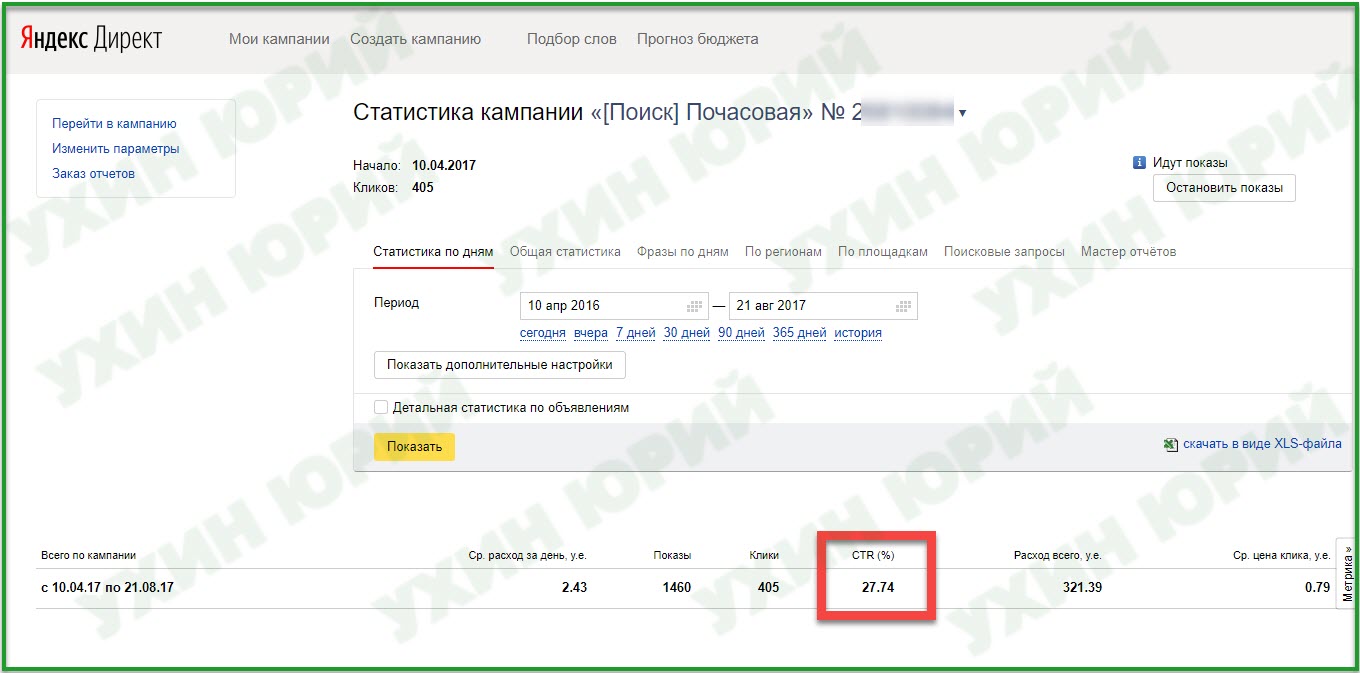Click info icon next to Идут показы

click(1139, 163)
